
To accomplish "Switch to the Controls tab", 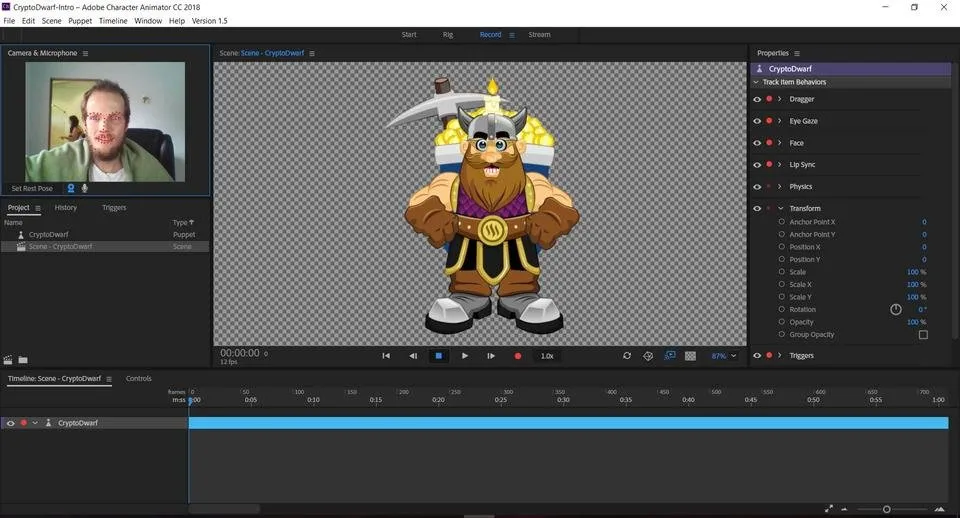I will 138,378.
